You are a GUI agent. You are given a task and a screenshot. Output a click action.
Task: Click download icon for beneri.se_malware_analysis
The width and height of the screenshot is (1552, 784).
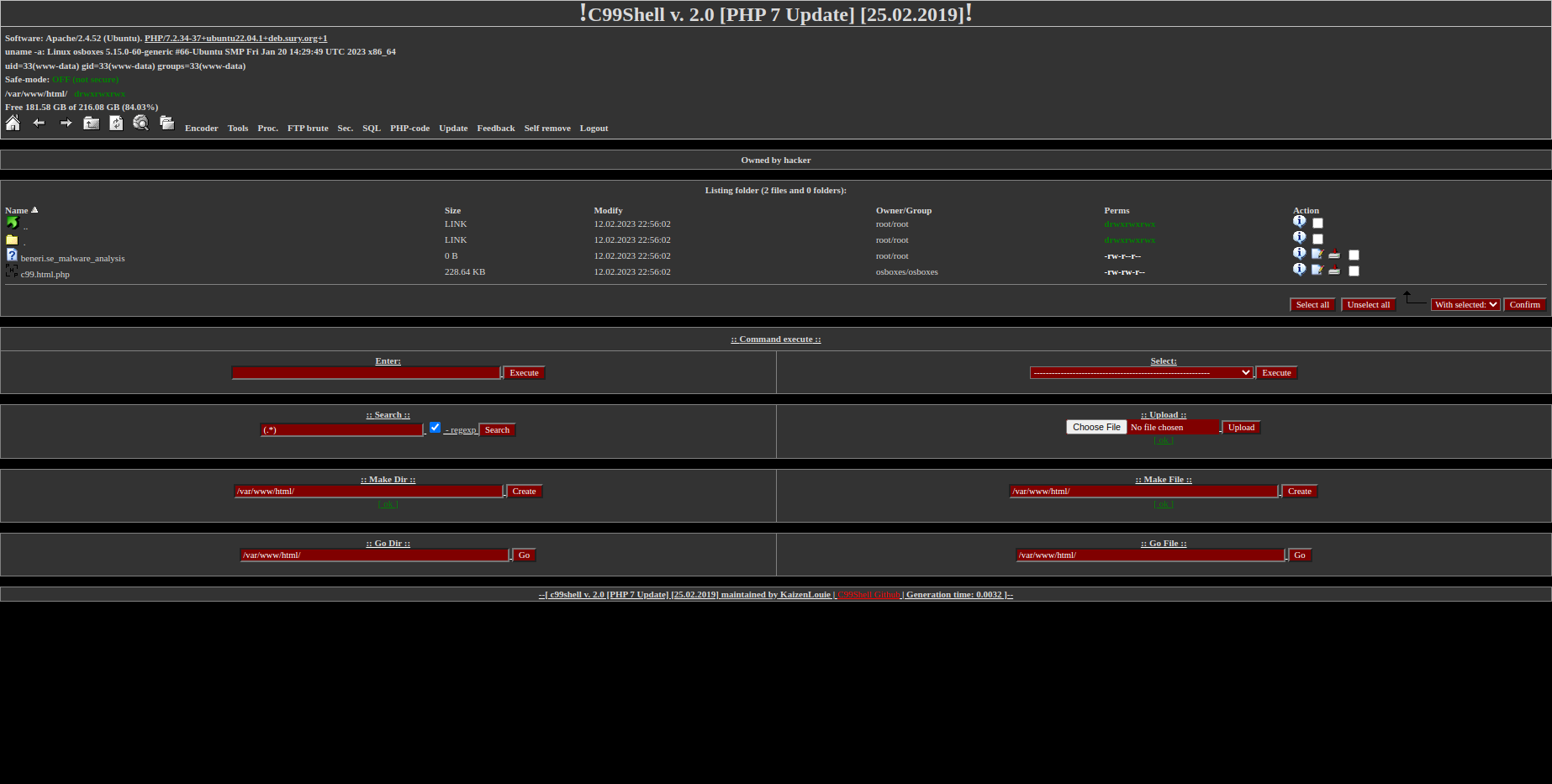tap(1334, 254)
